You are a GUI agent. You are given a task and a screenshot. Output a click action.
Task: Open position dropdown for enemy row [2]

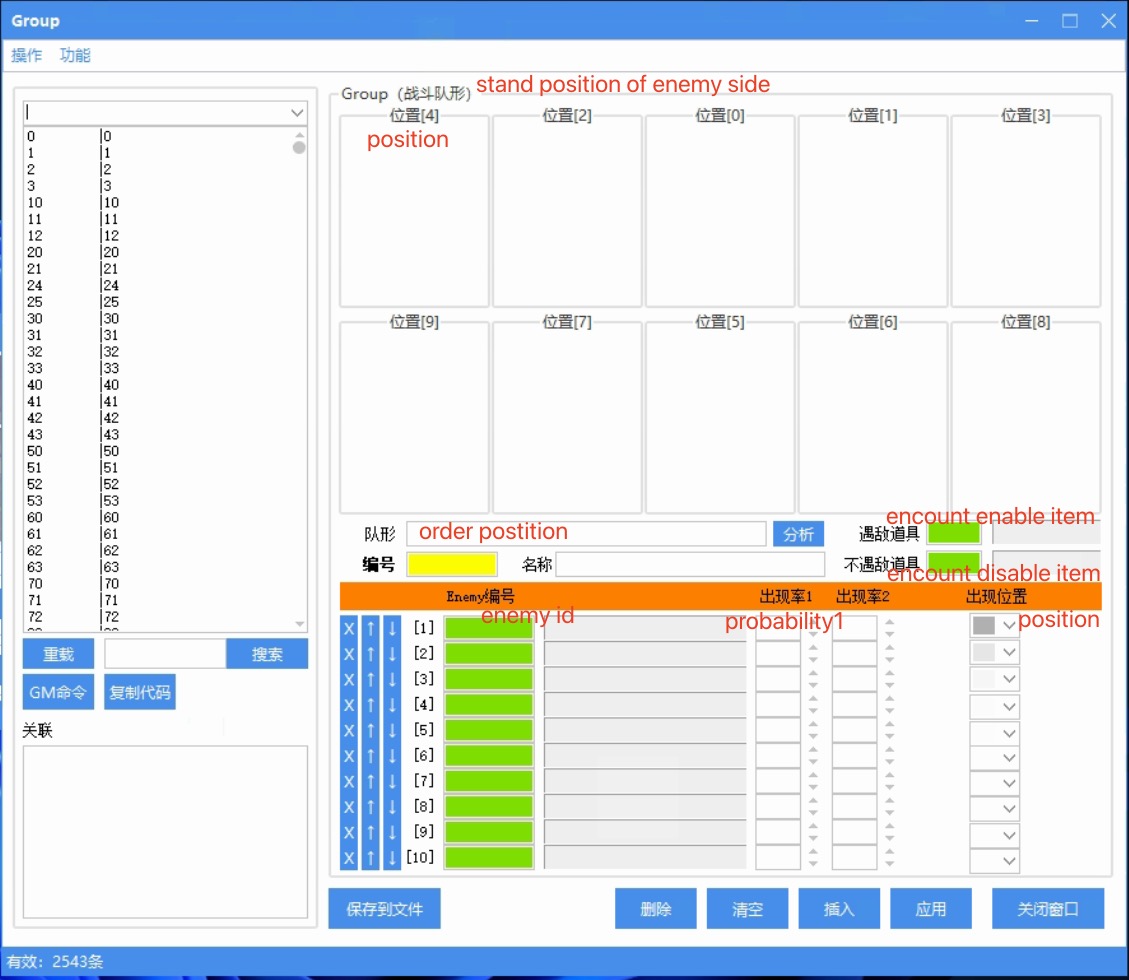[1009, 652]
